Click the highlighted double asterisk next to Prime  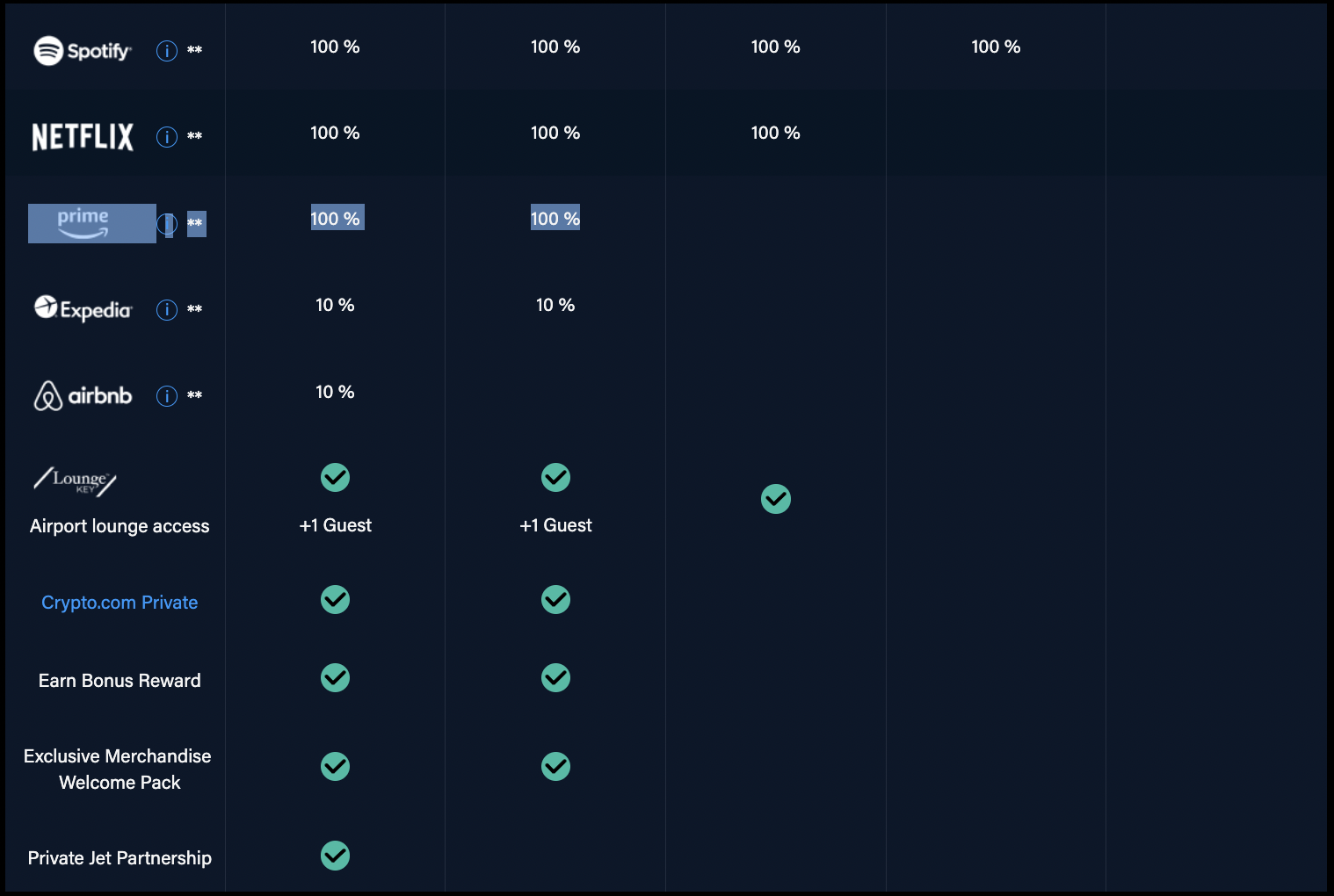pos(196,223)
